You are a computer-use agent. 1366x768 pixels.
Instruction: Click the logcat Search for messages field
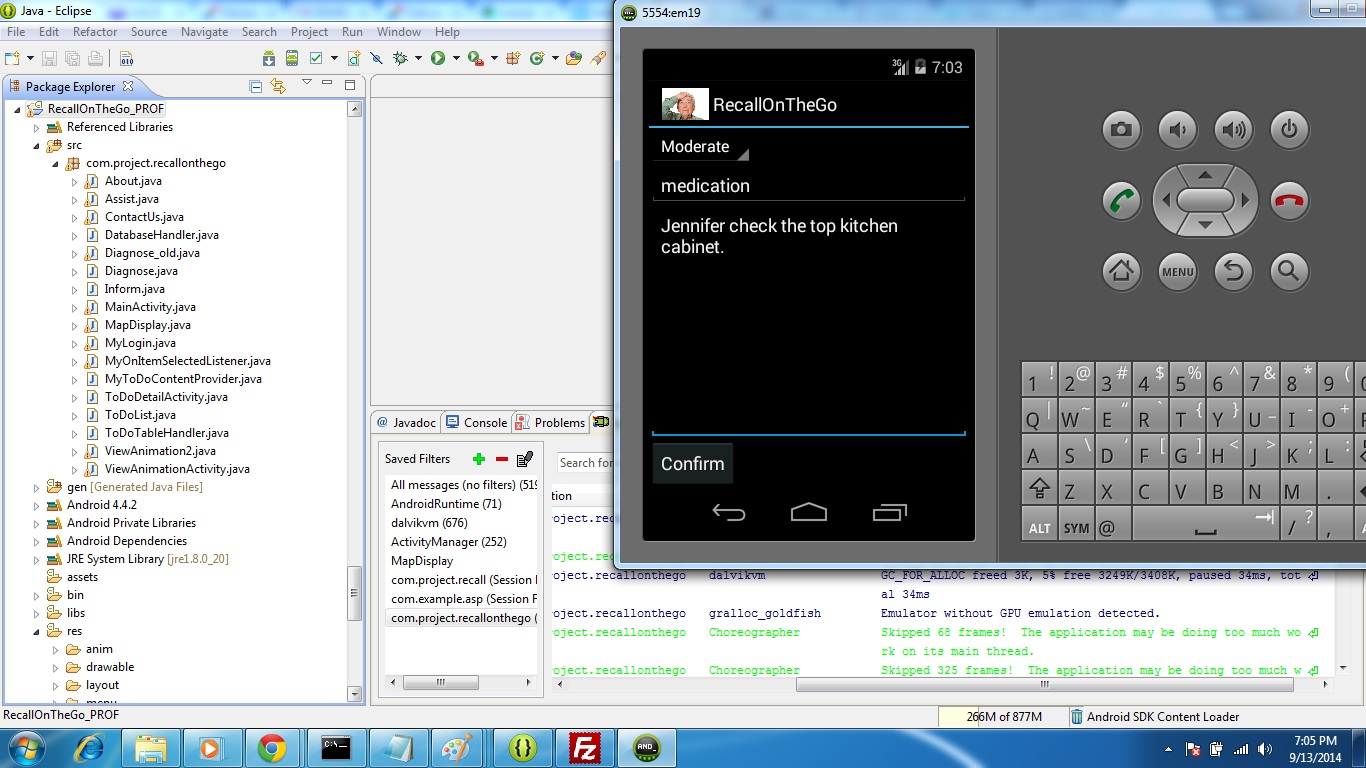[585, 463]
